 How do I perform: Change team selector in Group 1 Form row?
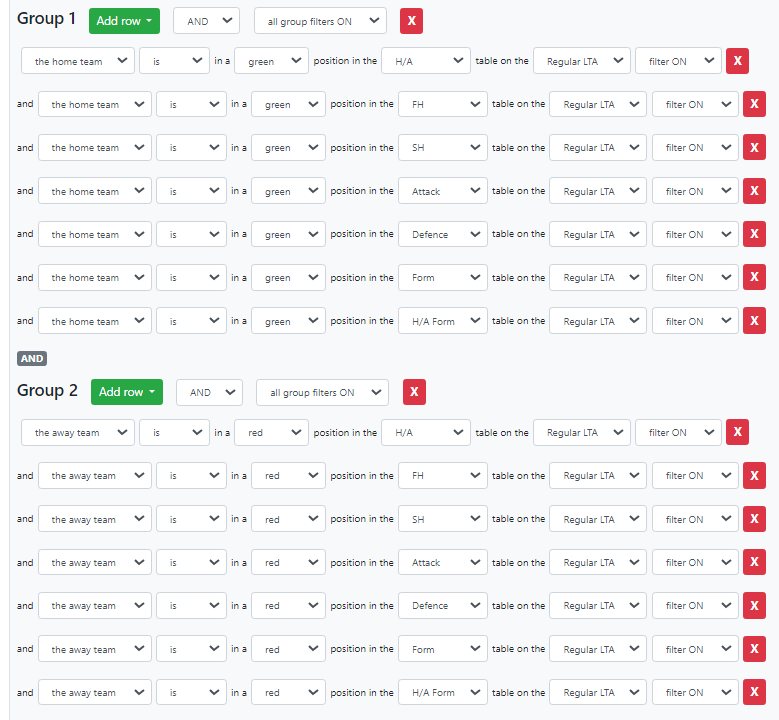click(94, 277)
